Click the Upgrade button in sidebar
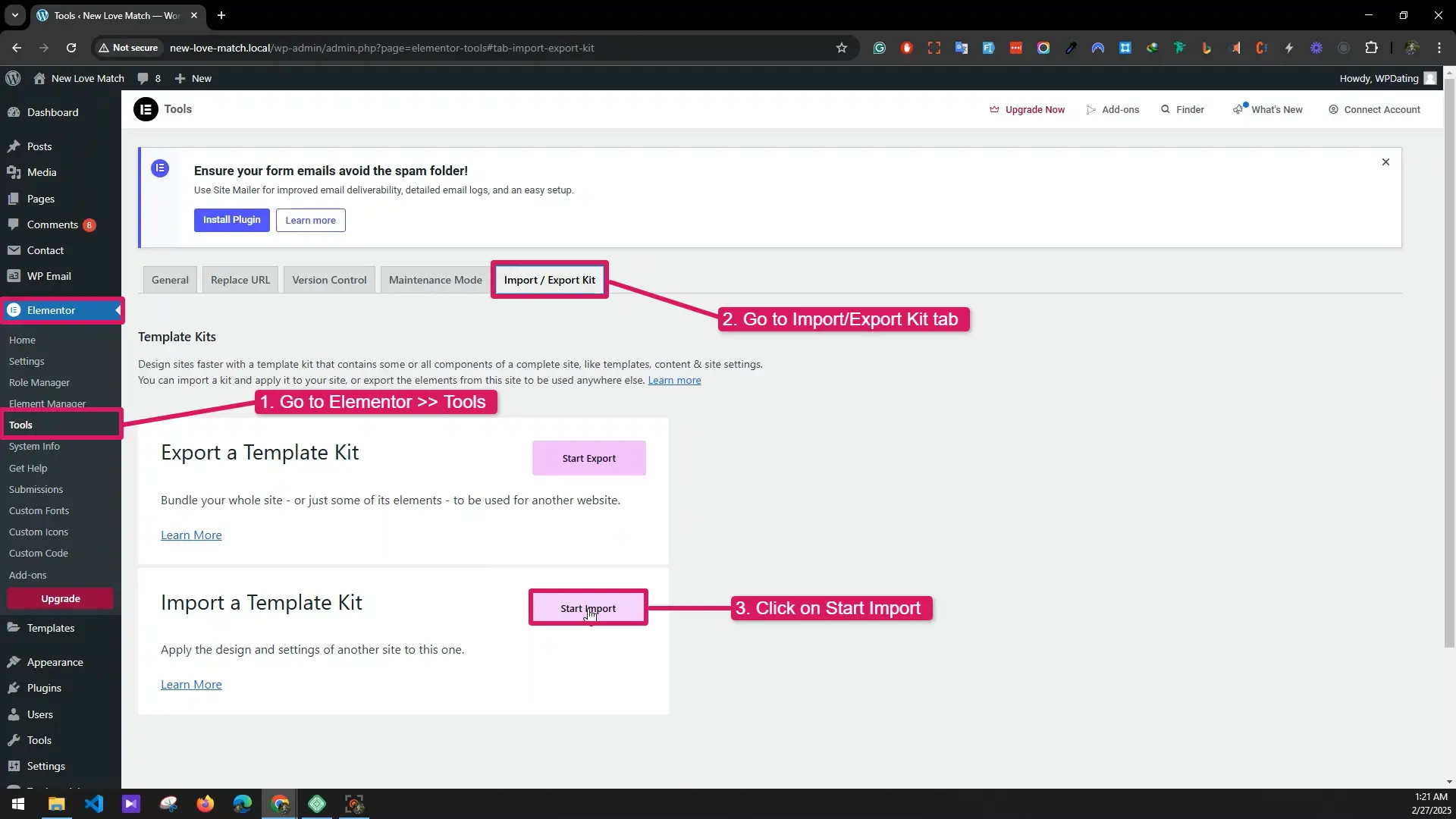The height and width of the screenshot is (819, 1456). pyautogui.click(x=61, y=598)
